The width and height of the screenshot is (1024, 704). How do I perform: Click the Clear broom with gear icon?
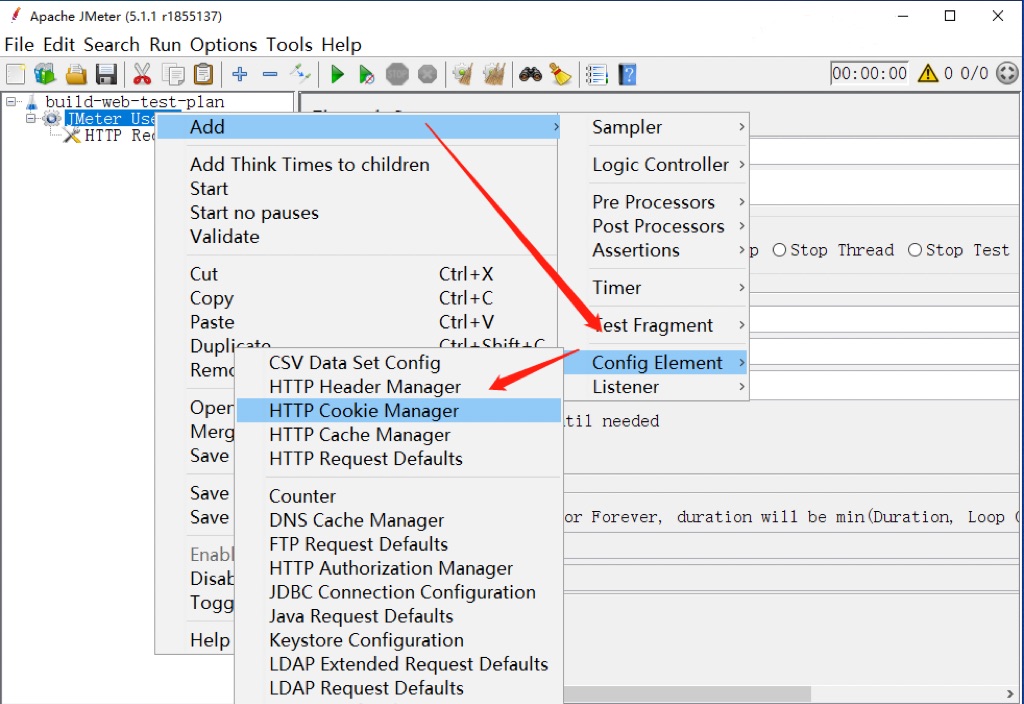pyautogui.click(x=463, y=74)
